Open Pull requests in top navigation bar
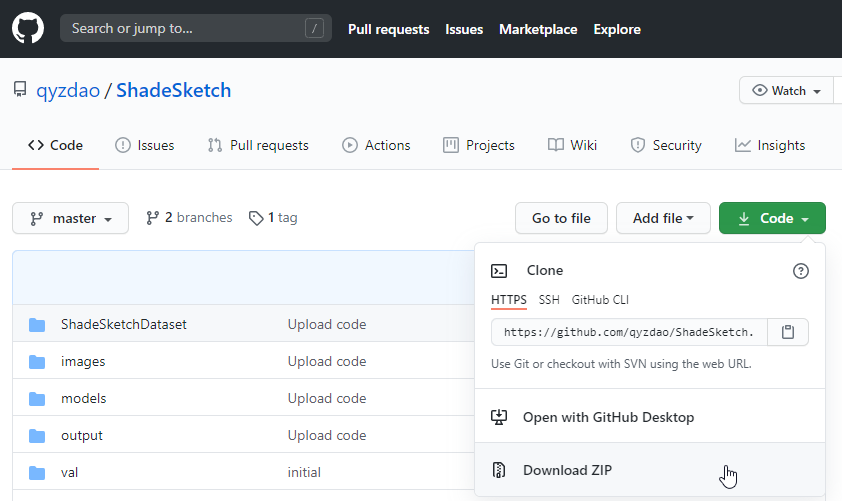This screenshot has height=501, width=842. tap(388, 29)
